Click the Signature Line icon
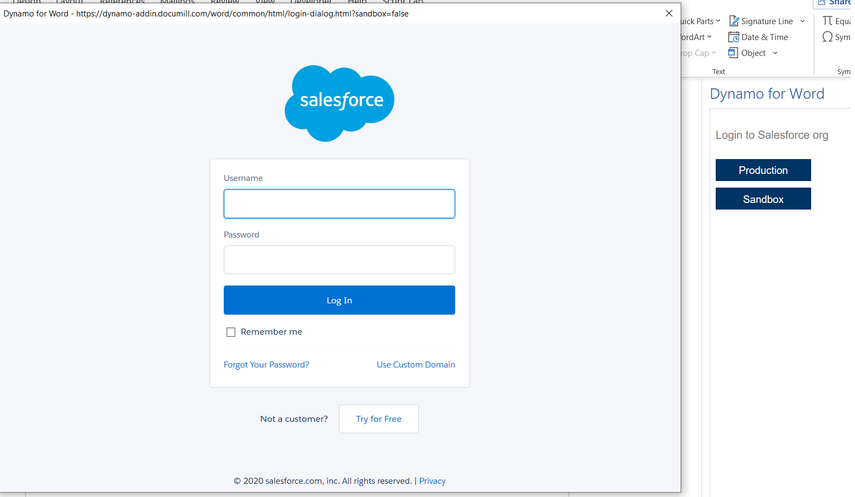The width and height of the screenshot is (855, 497). point(734,21)
